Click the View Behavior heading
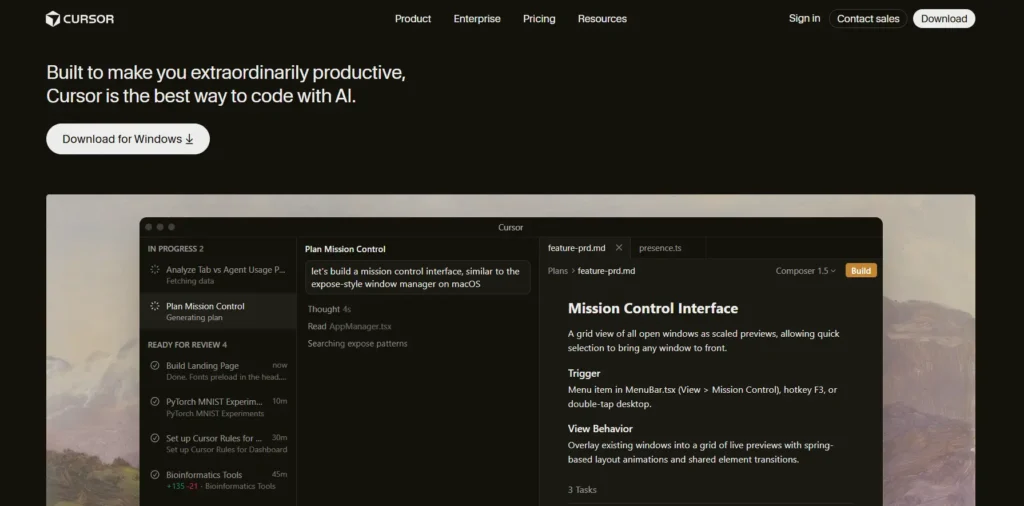Screen dimensions: 1024x506 (600, 429)
